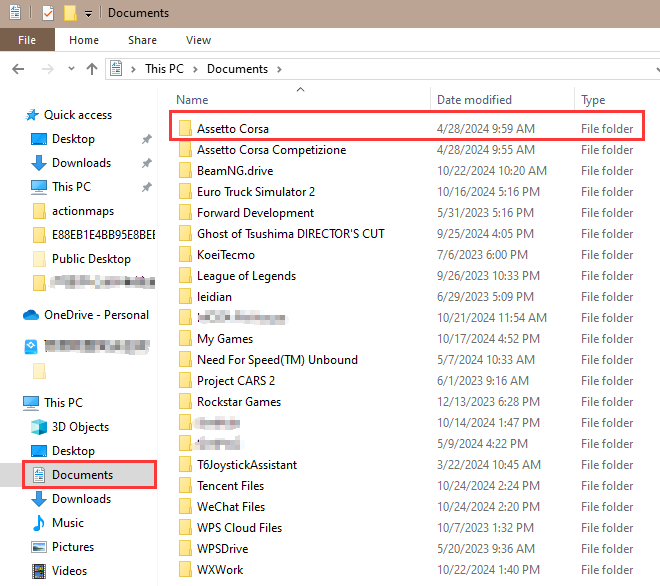Click the Up one level arrow
660x586 pixels.
pos(92,69)
